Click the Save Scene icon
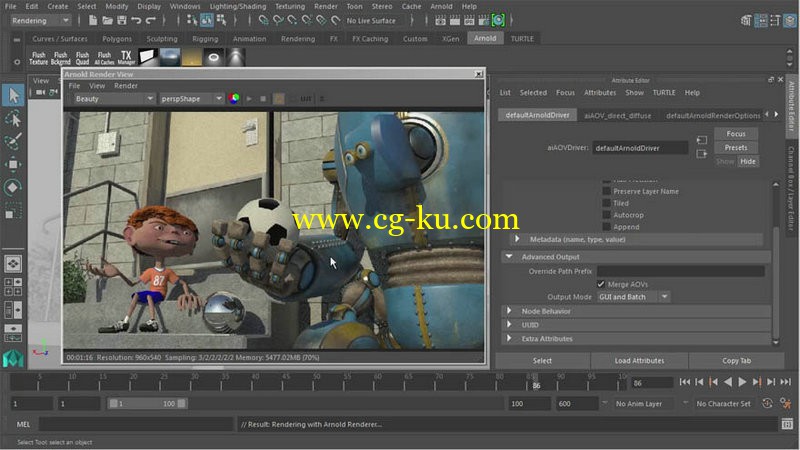This screenshot has height=450, width=800. tap(121, 20)
